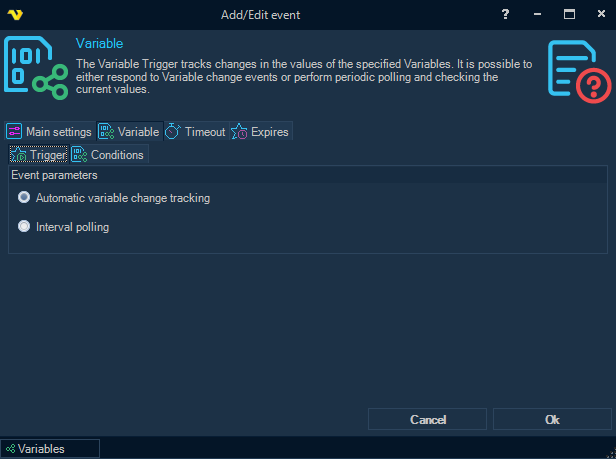616x459 pixels.
Task: Click the Conditions sub-tab icon
Action: pyautogui.click(x=79, y=155)
